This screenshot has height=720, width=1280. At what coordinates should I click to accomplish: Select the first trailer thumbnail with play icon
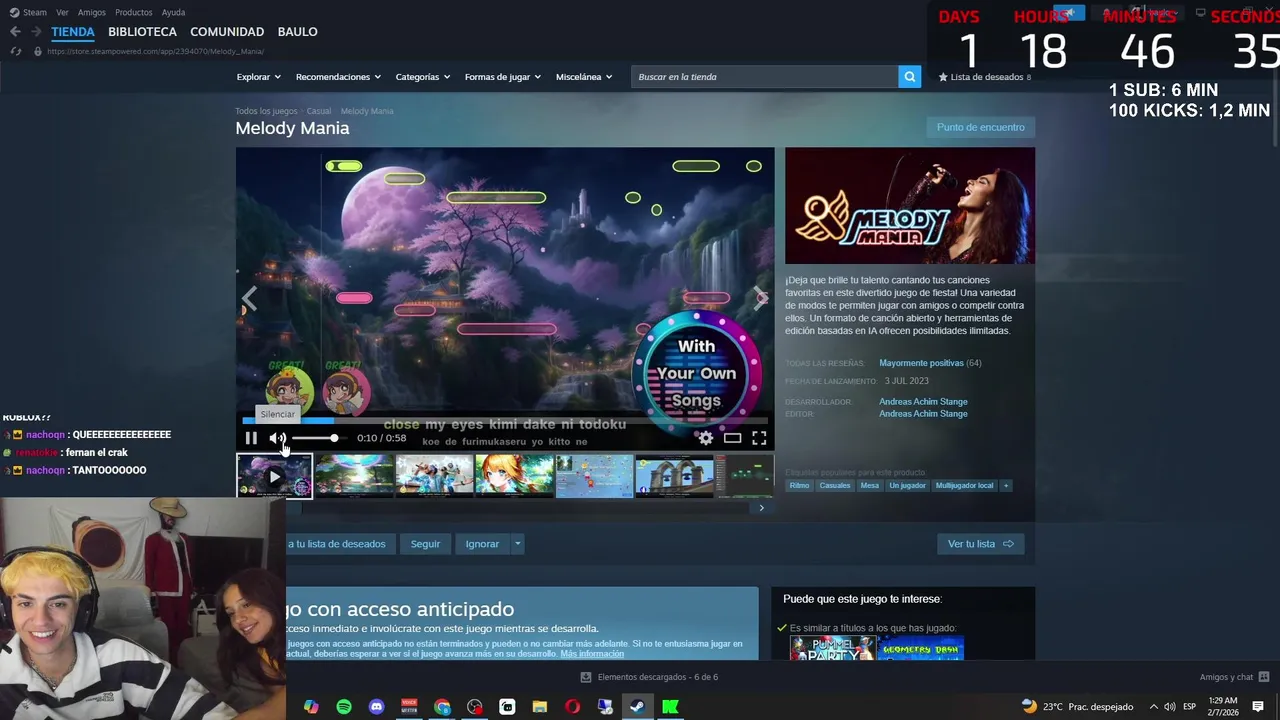click(274, 476)
